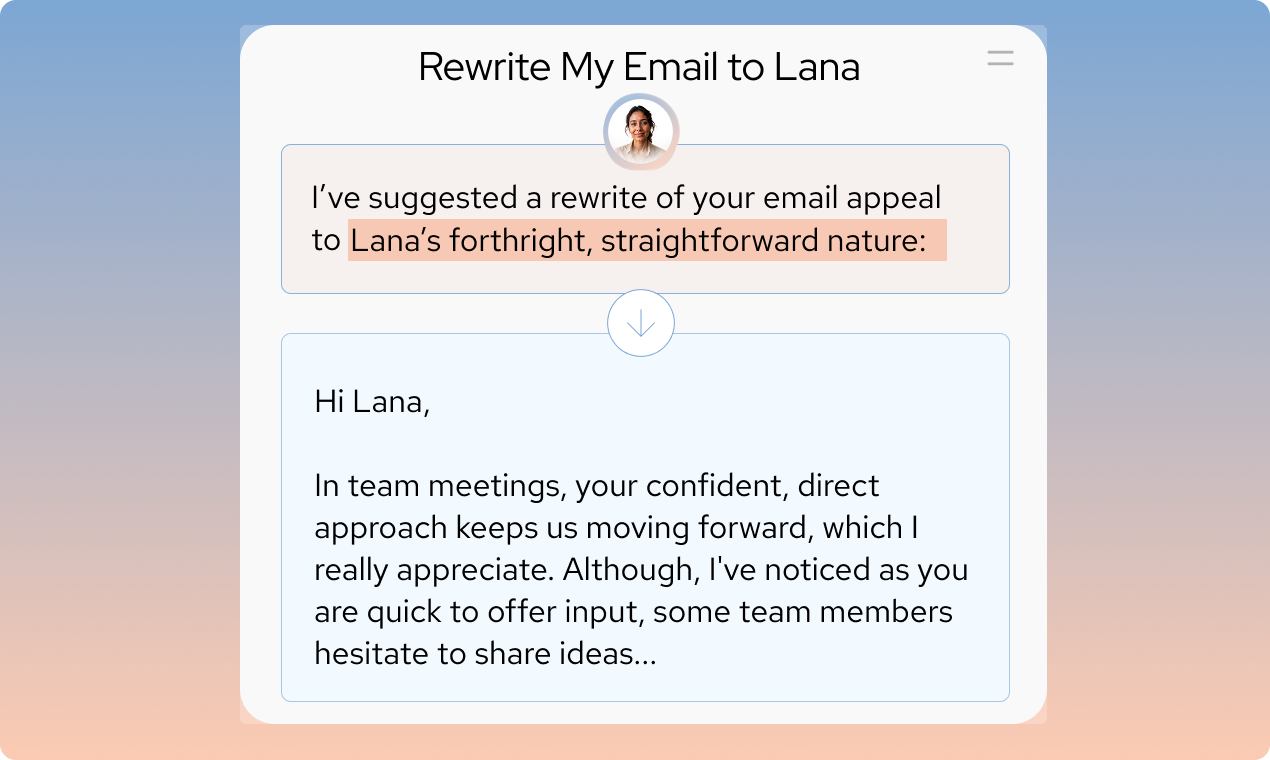Open the menu from the top-right corner
Image resolution: width=1270 pixels, height=760 pixels.
click(x=999, y=57)
